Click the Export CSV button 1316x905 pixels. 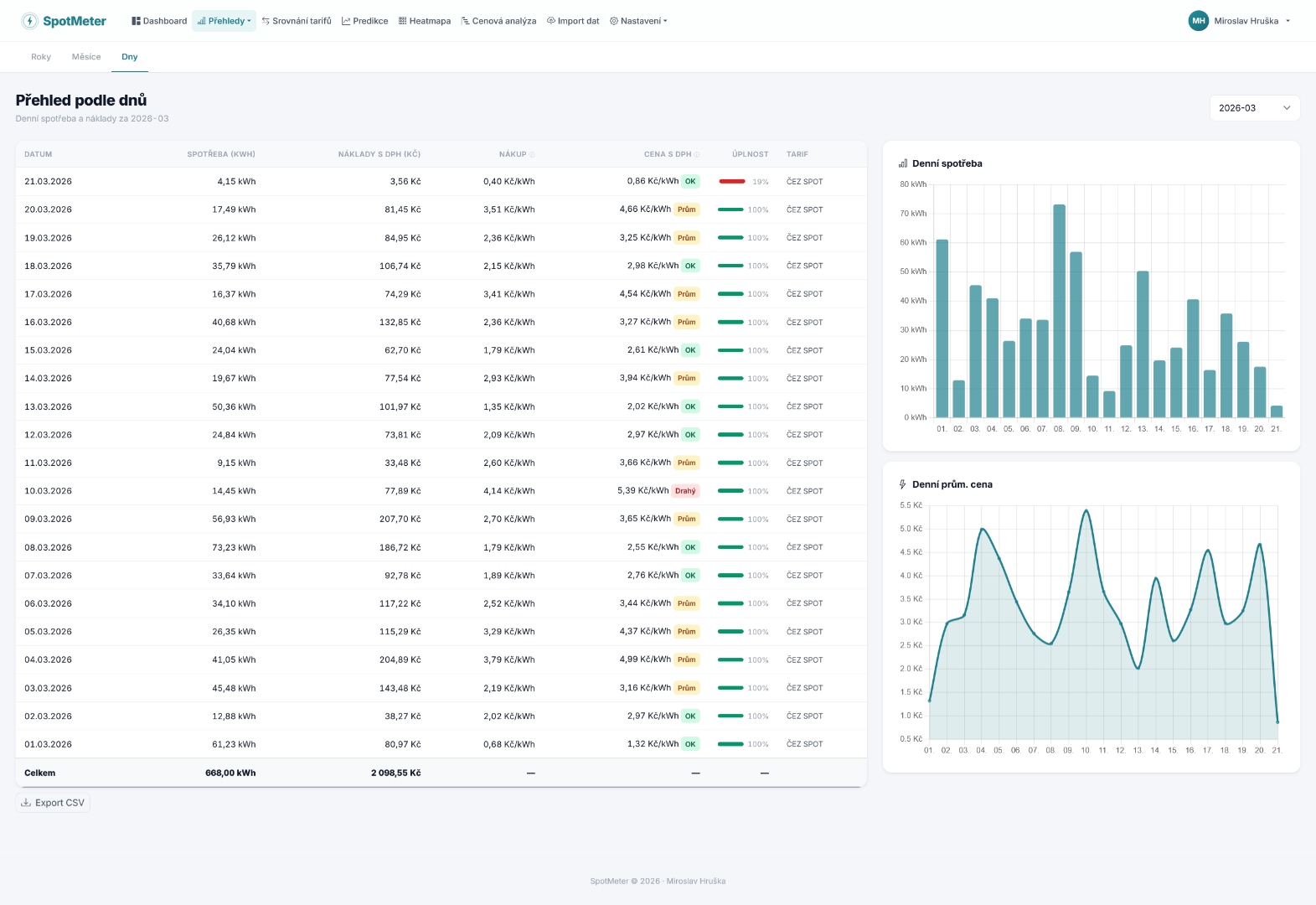coord(53,803)
